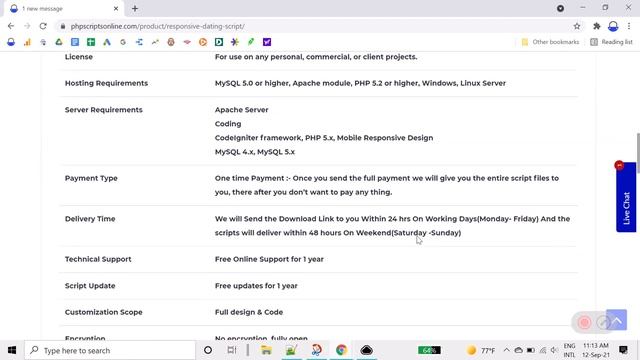Open the Chrome extensions puzzle icon
Image resolution: width=640 pixels, height=360 pixels.
(597, 26)
